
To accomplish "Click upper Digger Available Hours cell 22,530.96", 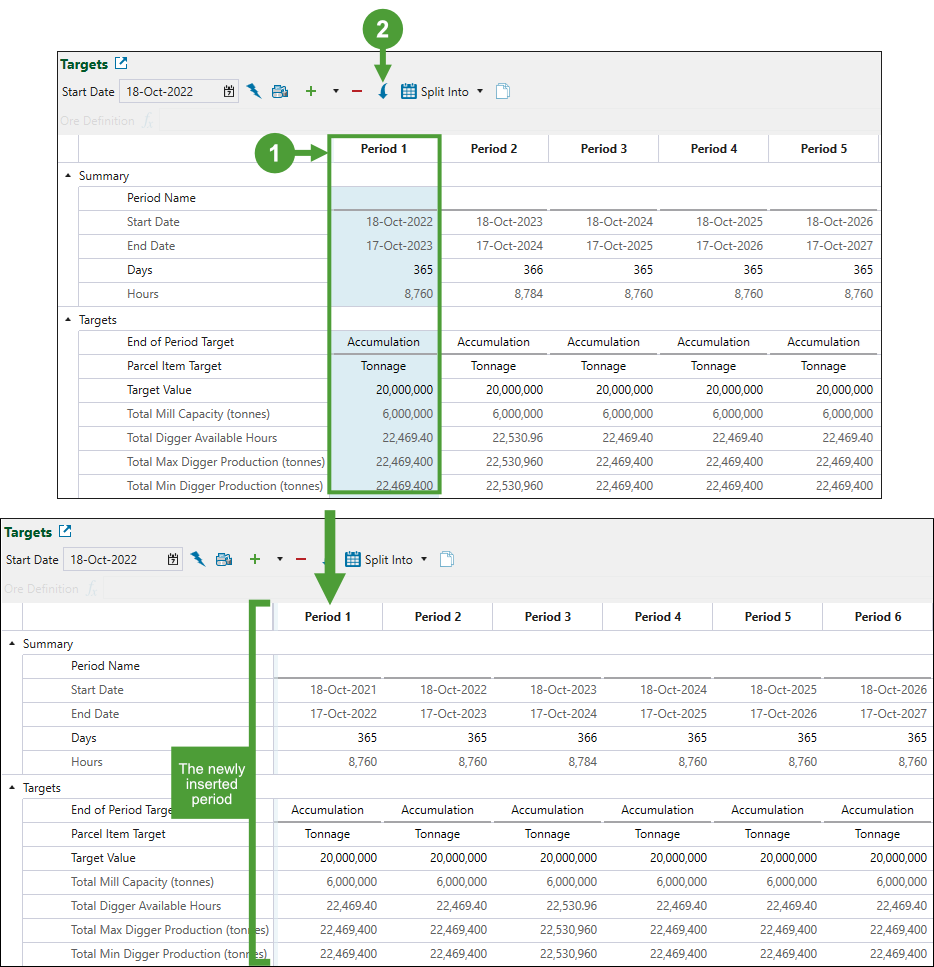I will tap(494, 438).
